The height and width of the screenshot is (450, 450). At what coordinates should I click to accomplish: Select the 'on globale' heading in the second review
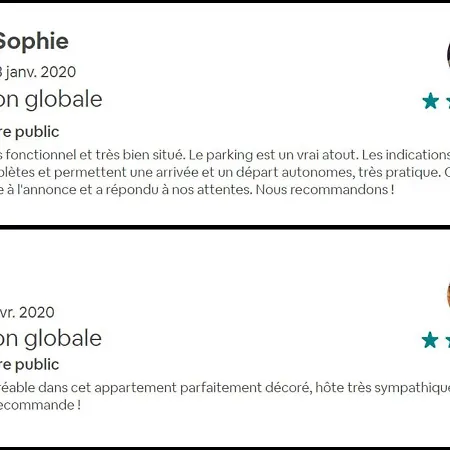pos(51,339)
